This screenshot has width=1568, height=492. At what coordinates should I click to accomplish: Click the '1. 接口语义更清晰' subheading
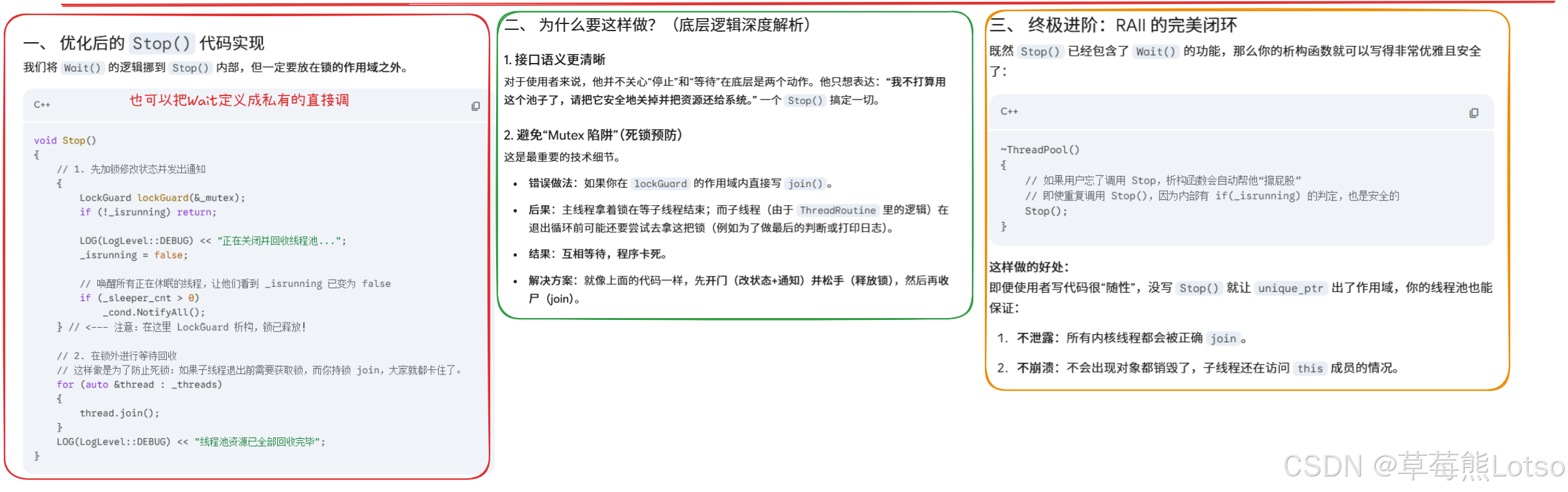(x=554, y=60)
